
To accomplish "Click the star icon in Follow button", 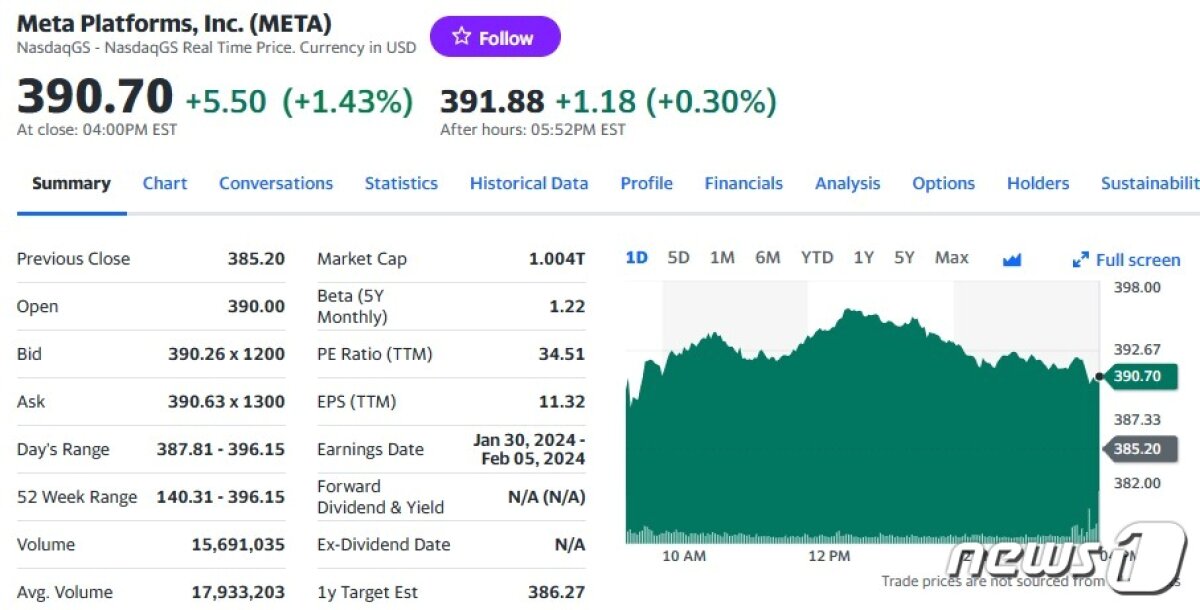I will tap(461, 37).
